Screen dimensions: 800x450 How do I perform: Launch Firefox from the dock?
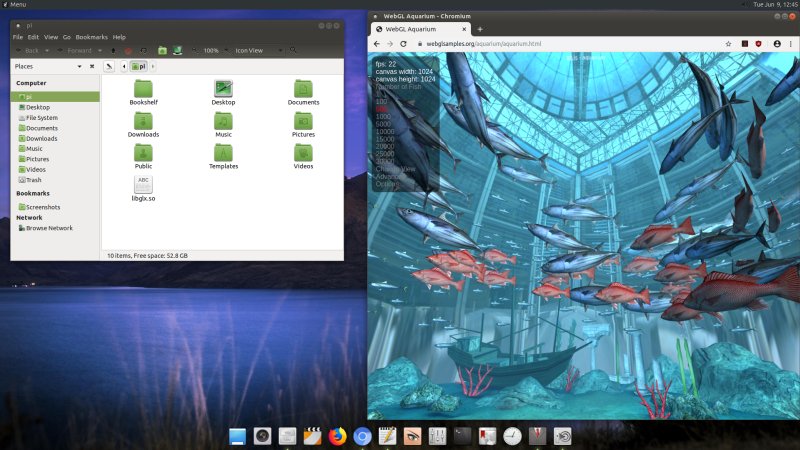coord(338,435)
